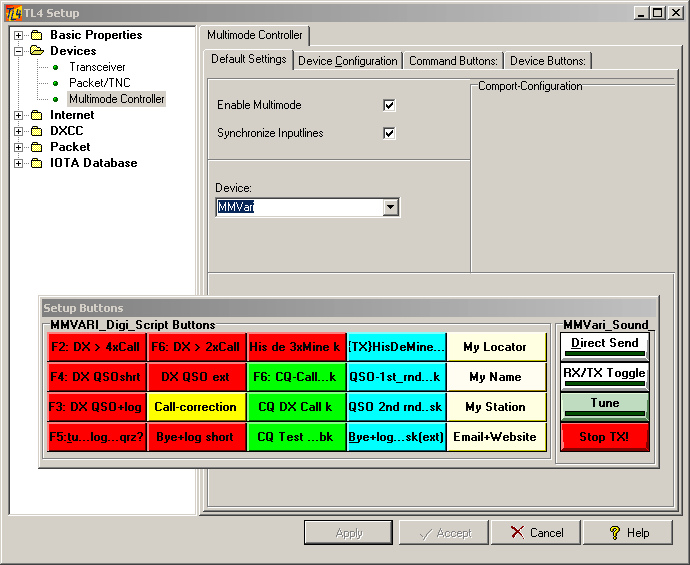Viewport: 690px width, 565px height.
Task: Click the F4: DX QSOshrt button
Action: [x=96, y=377]
